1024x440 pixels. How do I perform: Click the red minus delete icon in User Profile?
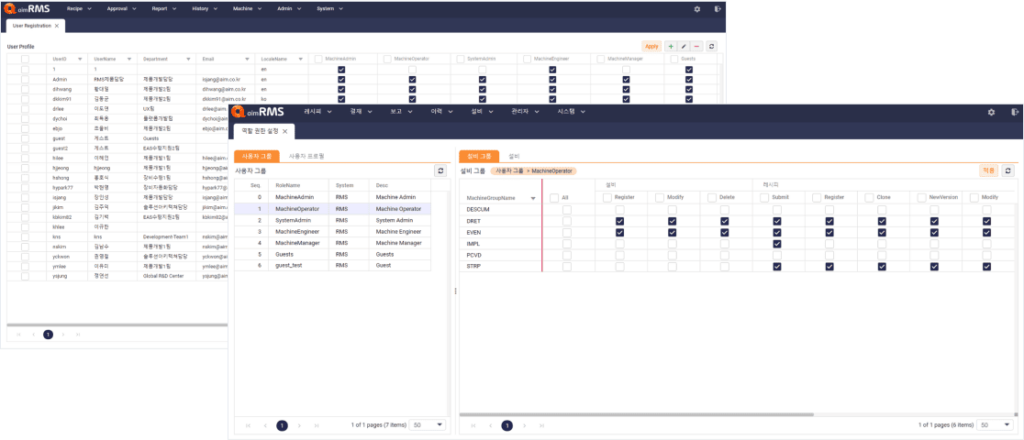click(x=696, y=46)
